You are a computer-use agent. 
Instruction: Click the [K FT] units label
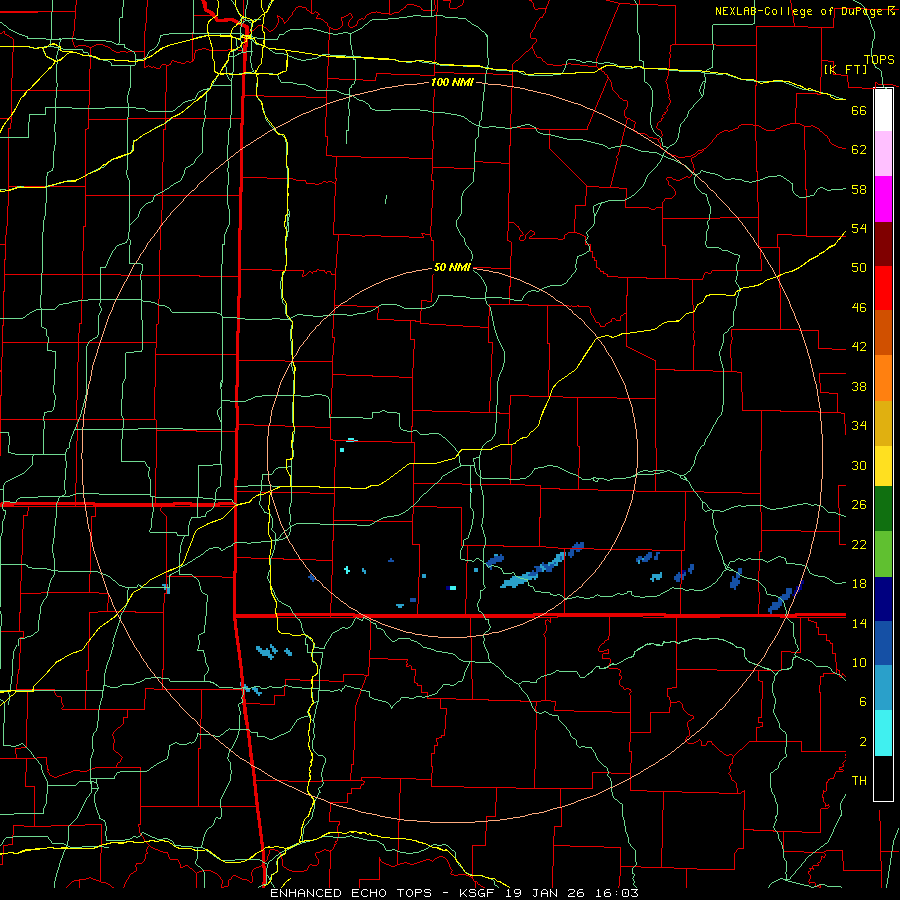coord(845,69)
